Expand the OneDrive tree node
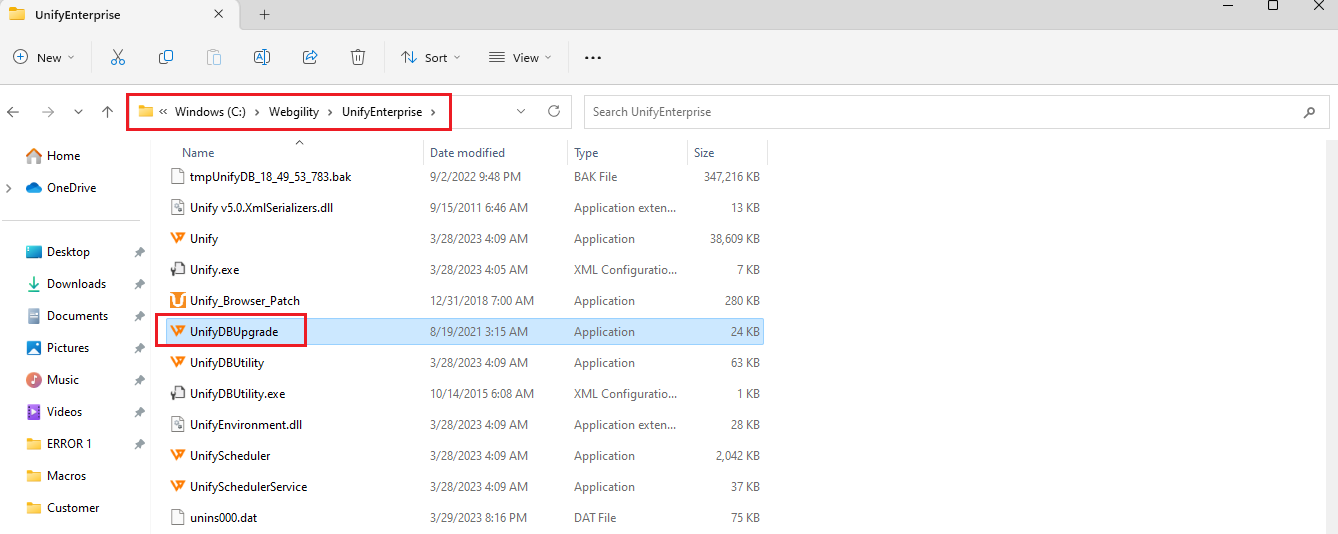Viewport: 1338px width, 534px height. click(x=9, y=188)
